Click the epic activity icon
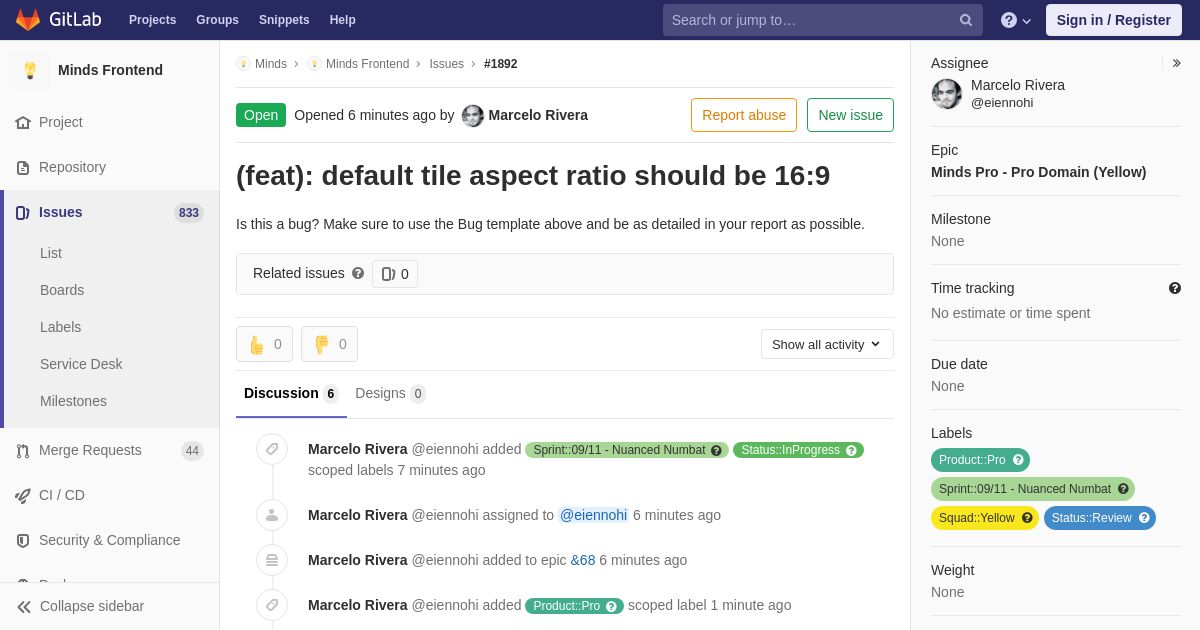This screenshot has width=1200, height=630. (x=272, y=560)
